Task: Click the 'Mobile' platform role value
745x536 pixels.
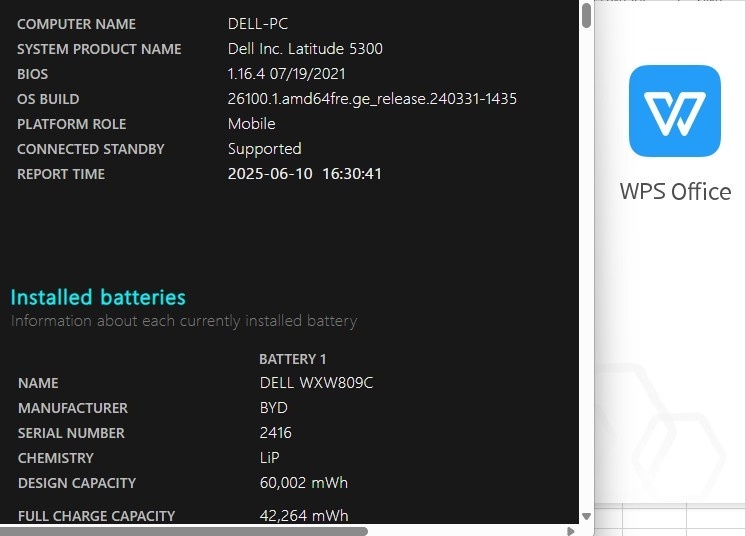Action: pyautogui.click(x=251, y=124)
